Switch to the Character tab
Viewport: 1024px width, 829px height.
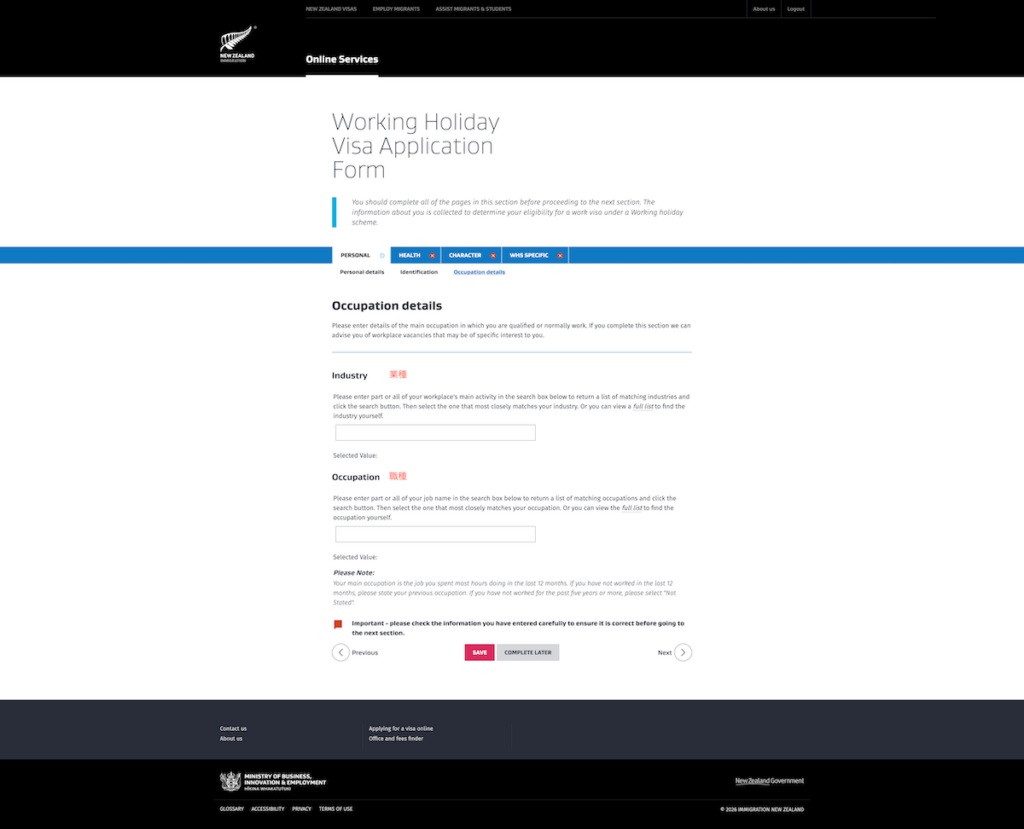click(x=464, y=256)
